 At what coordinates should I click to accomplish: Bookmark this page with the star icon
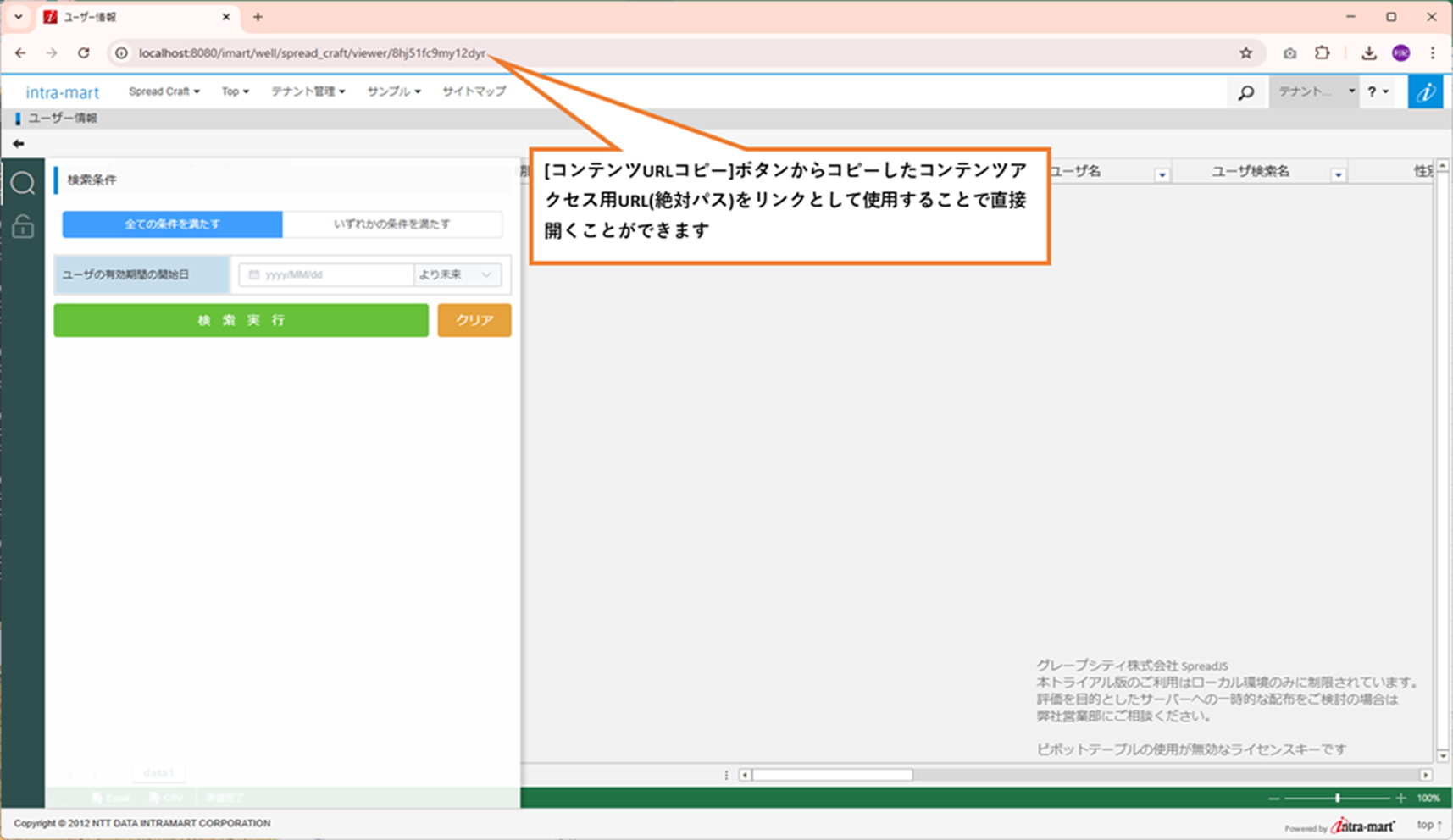click(1245, 53)
